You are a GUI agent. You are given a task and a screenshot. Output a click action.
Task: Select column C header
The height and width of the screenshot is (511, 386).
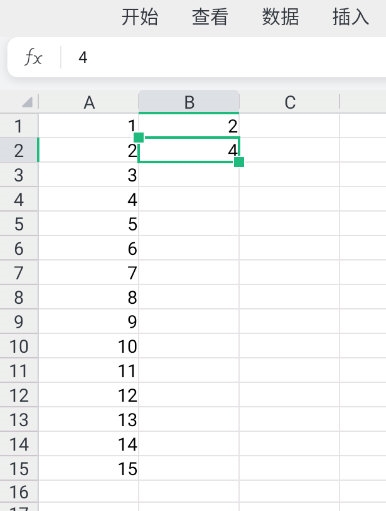coord(290,102)
